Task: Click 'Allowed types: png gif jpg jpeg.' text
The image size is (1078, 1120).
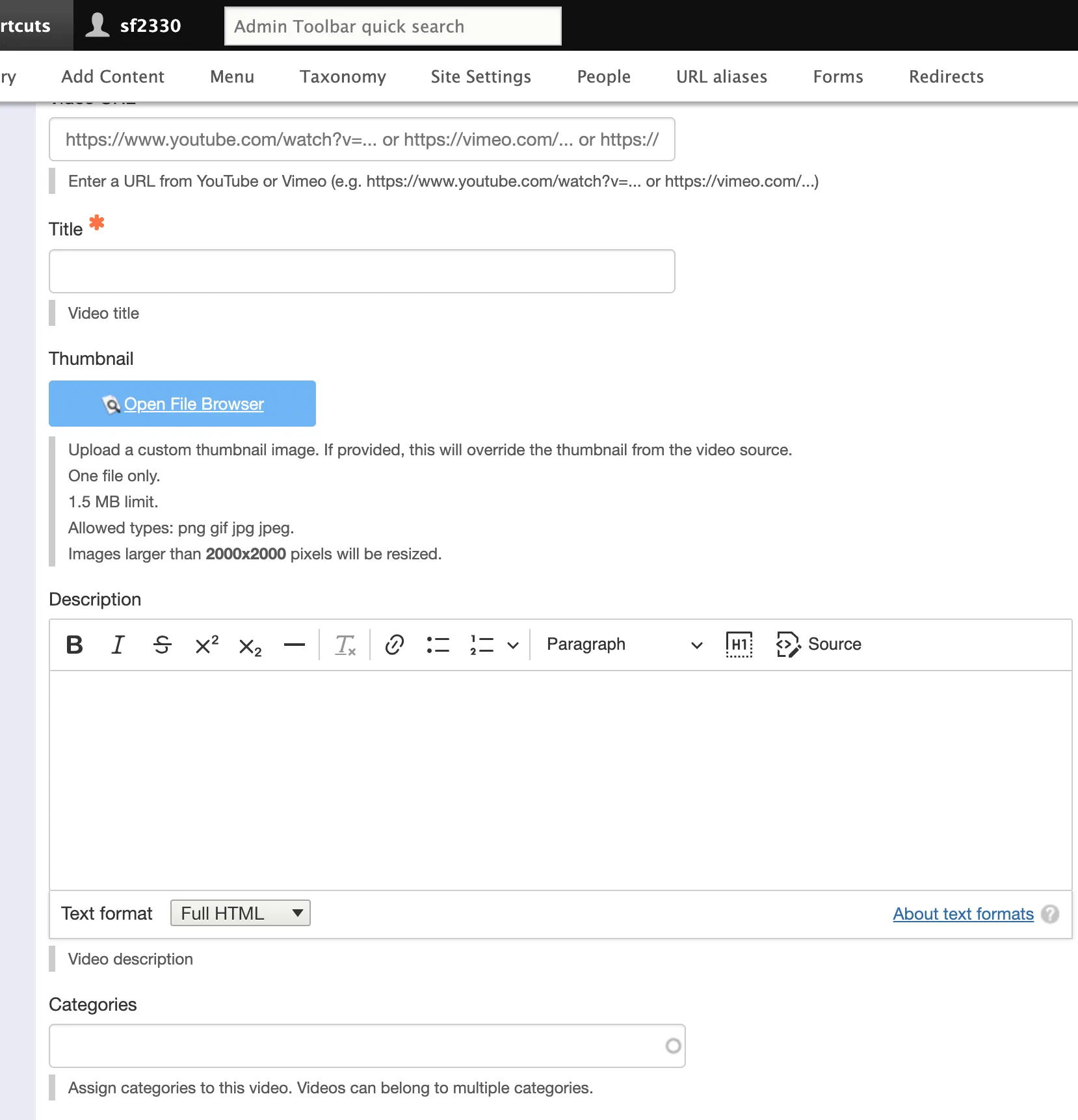Action: pos(181,528)
